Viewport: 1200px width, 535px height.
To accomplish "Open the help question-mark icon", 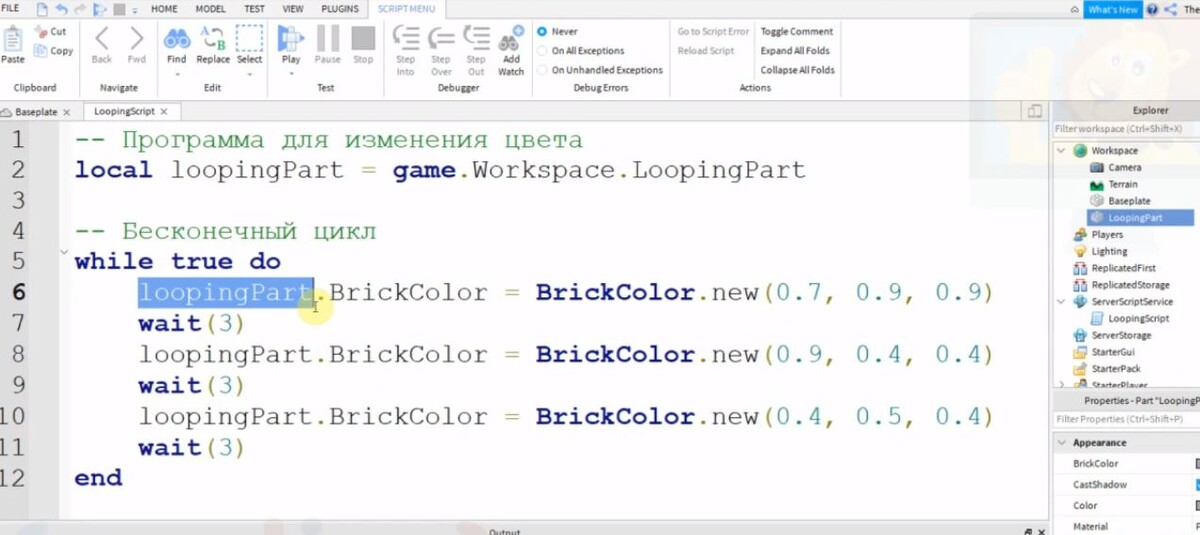I will [x=1153, y=9].
